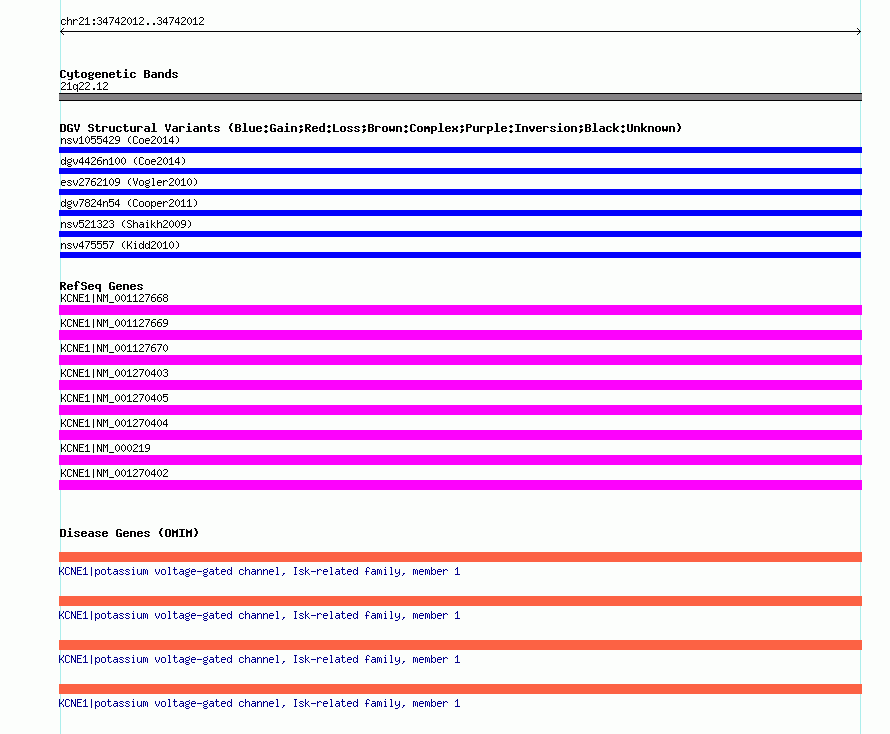Image resolution: width=890 pixels, height=734 pixels.
Task: Click magenta bar under KCNE1|NM_001270404
Action: point(460,435)
